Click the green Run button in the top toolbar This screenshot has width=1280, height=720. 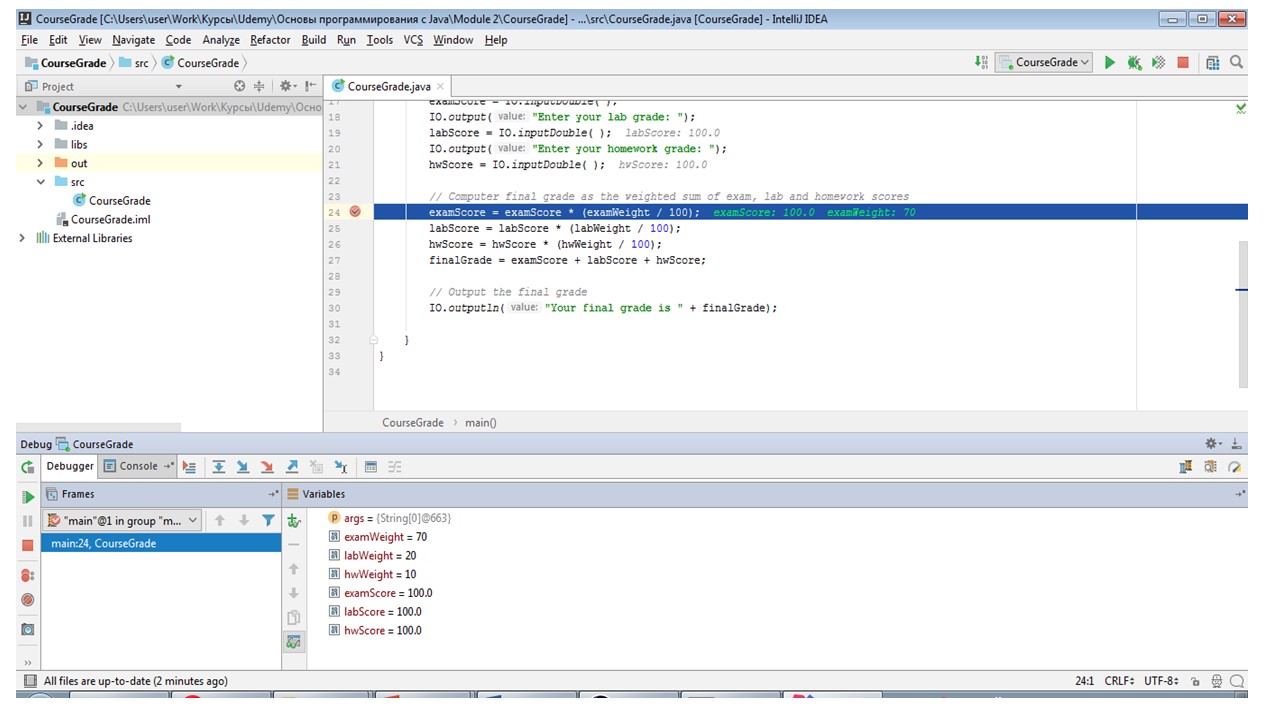coord(1109,62)
